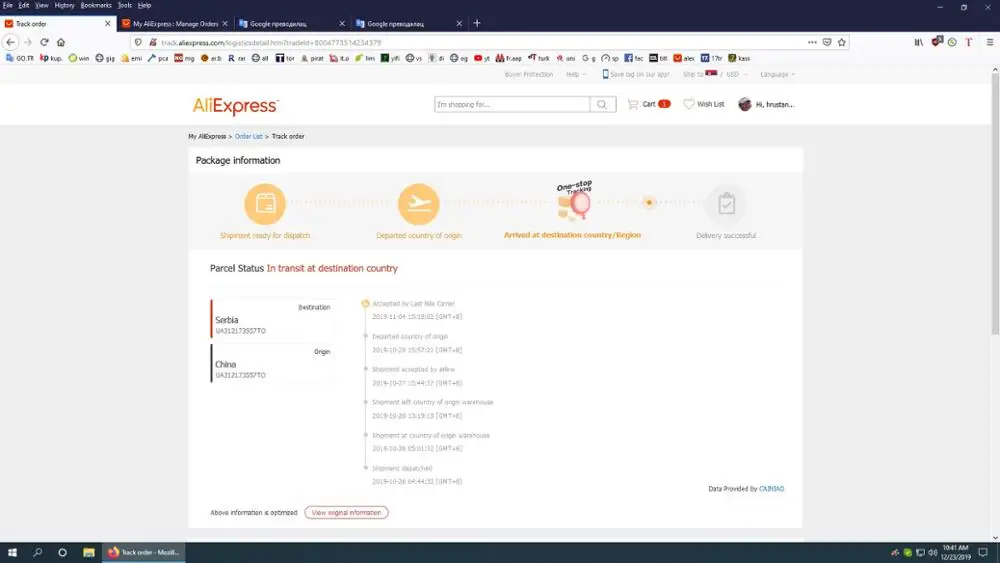Open the View menu
The image size is (1000, 563).
pyautogui.click(x=41, y=5)
